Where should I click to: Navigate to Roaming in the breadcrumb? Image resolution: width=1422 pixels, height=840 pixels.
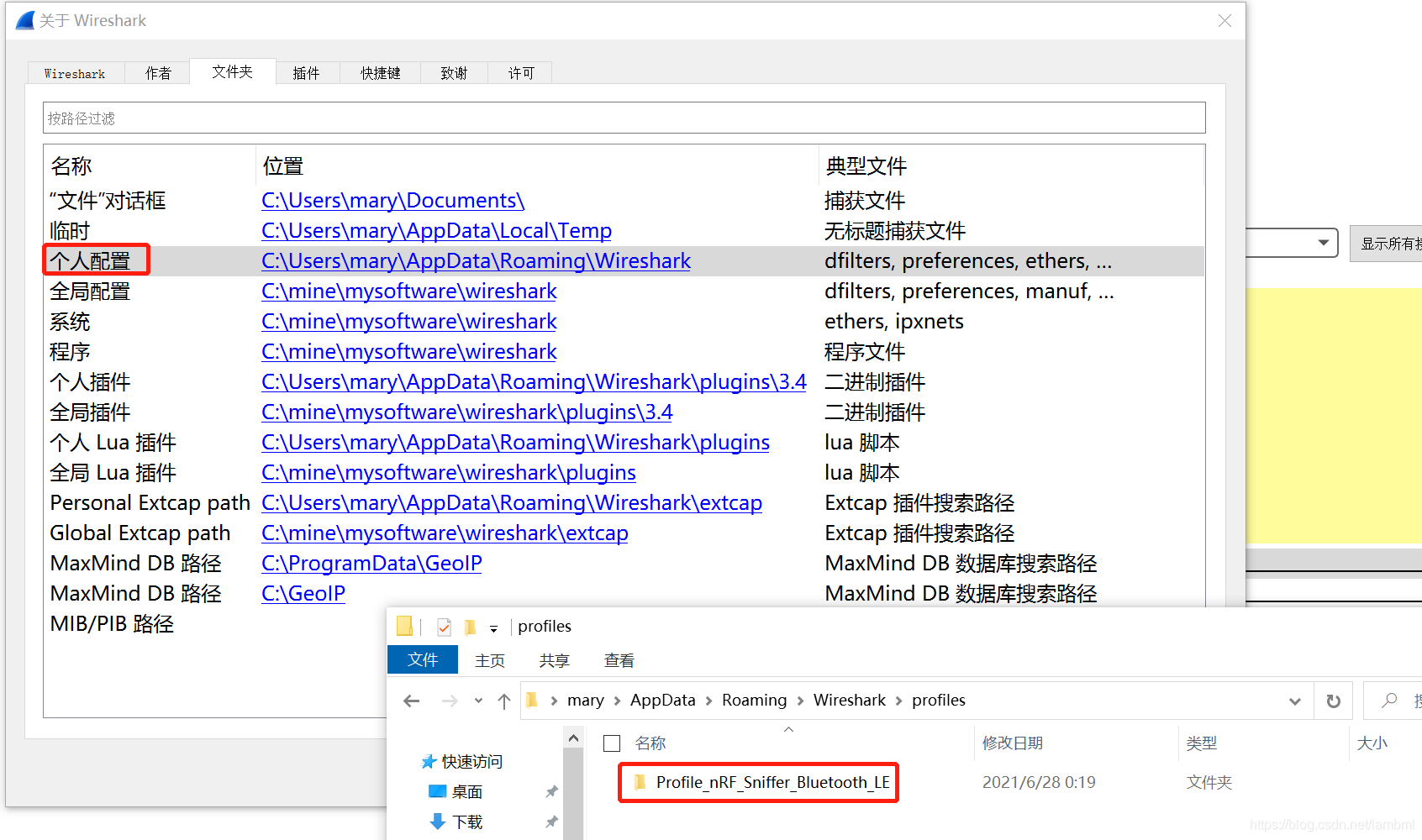755,700
